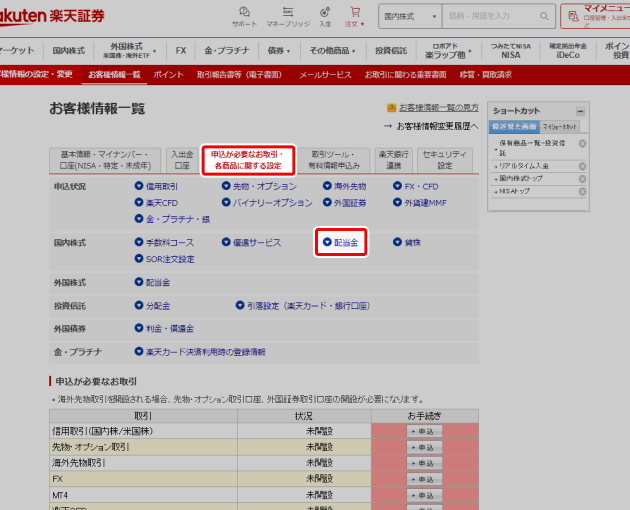Open the マイメニュー icon
The height and width of the screenshot is (510, 630).
[573, 16]
